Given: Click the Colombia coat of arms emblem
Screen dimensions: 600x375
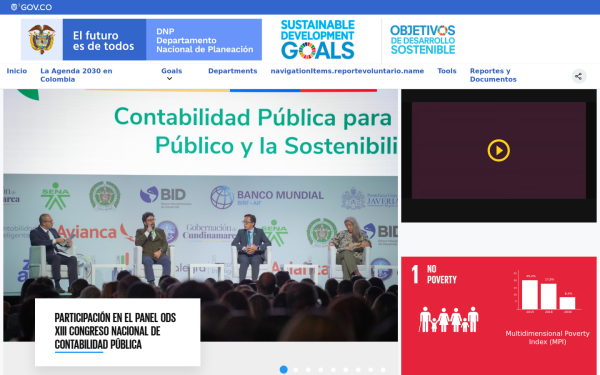Looking at the screenshot, I should click(42, 39).
